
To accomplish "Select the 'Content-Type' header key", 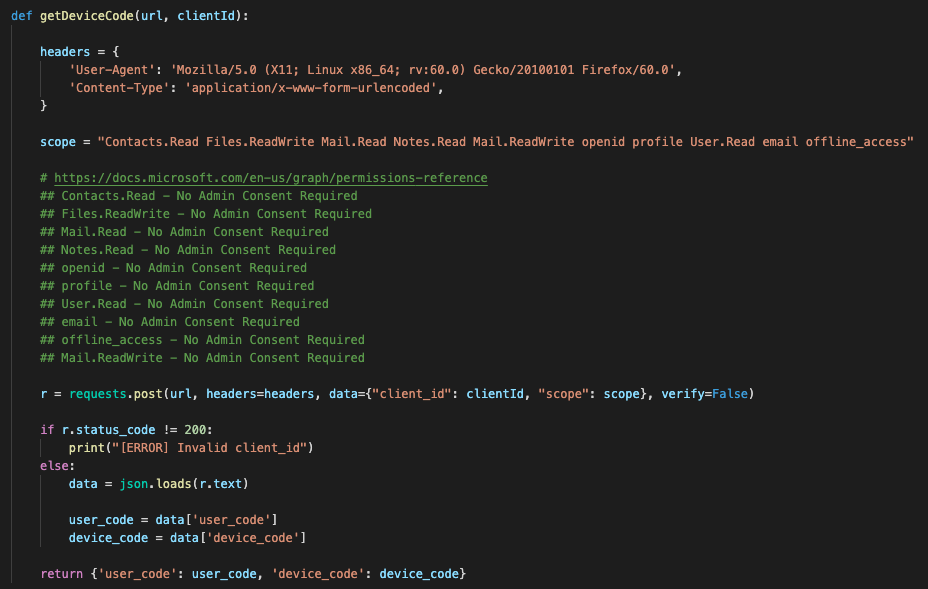I will (x=112, y=88).
